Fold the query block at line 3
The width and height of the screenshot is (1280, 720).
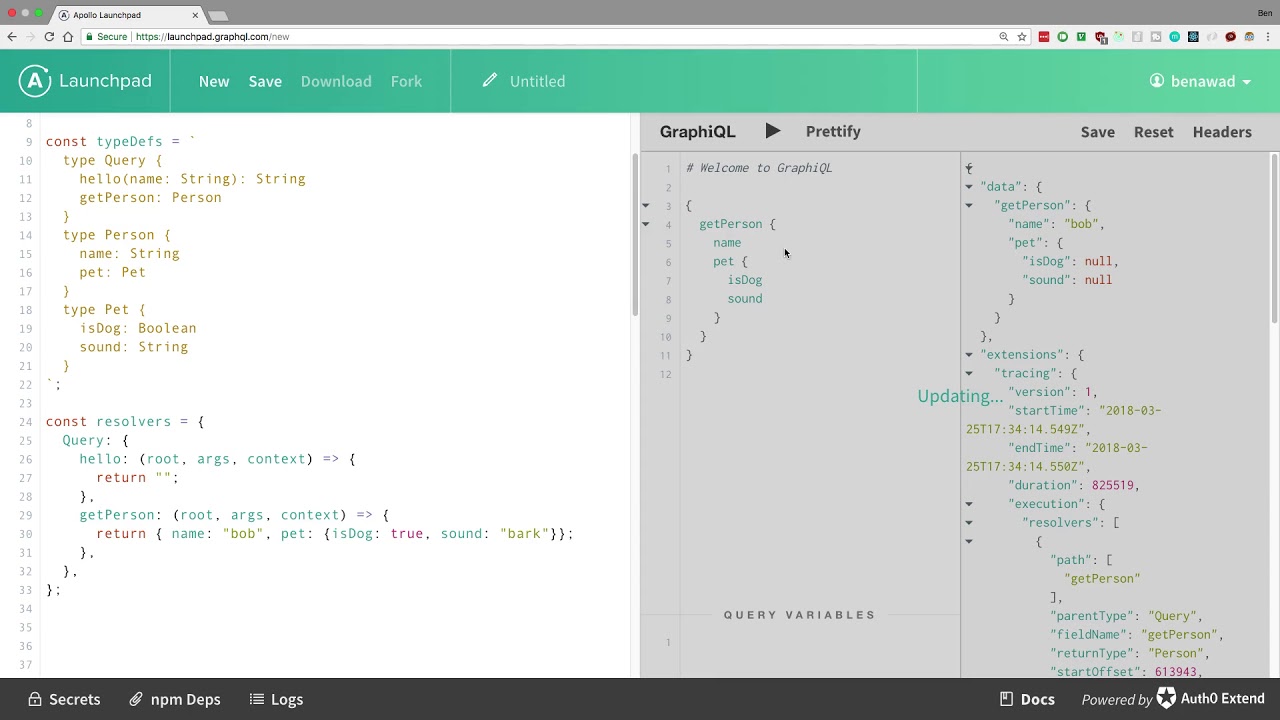[646, 205]
